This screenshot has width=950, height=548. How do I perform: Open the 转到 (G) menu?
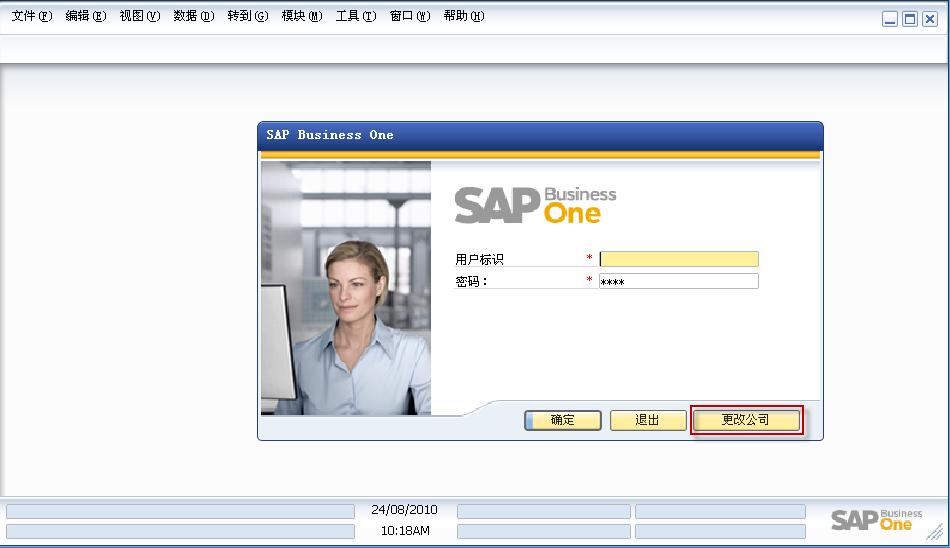248,16
